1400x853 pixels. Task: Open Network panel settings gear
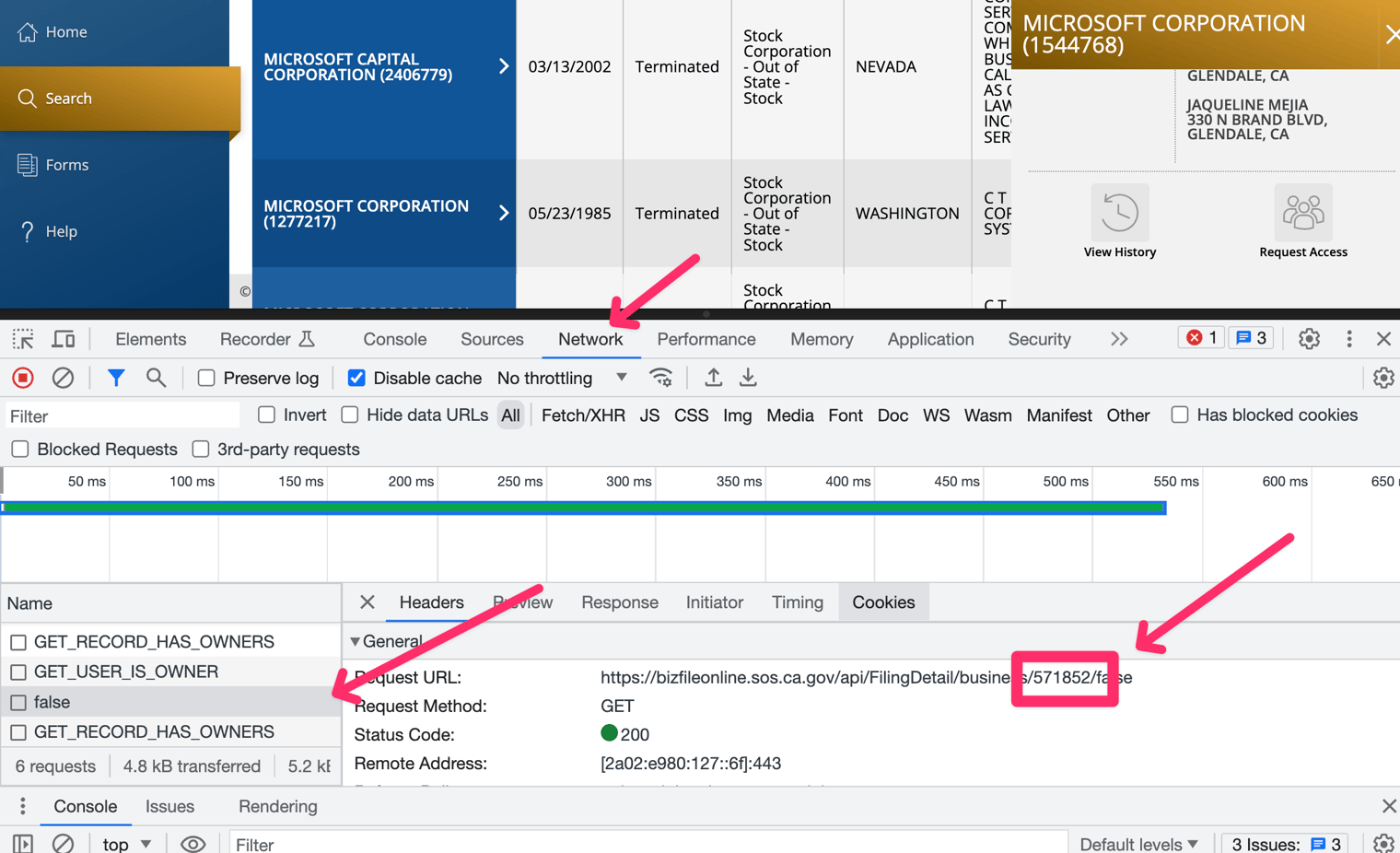tap(1383, 378)
